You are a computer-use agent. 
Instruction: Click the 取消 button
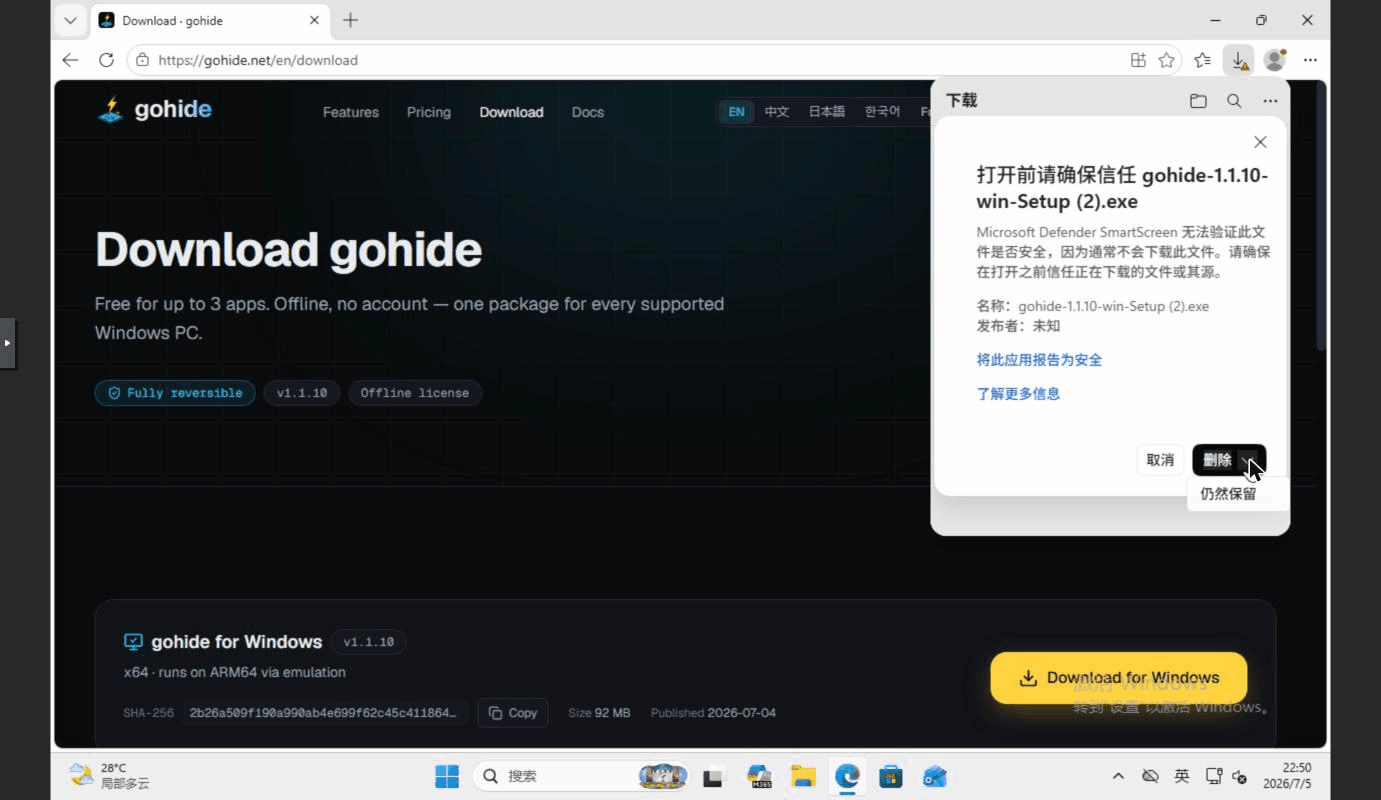[1160, 460]
